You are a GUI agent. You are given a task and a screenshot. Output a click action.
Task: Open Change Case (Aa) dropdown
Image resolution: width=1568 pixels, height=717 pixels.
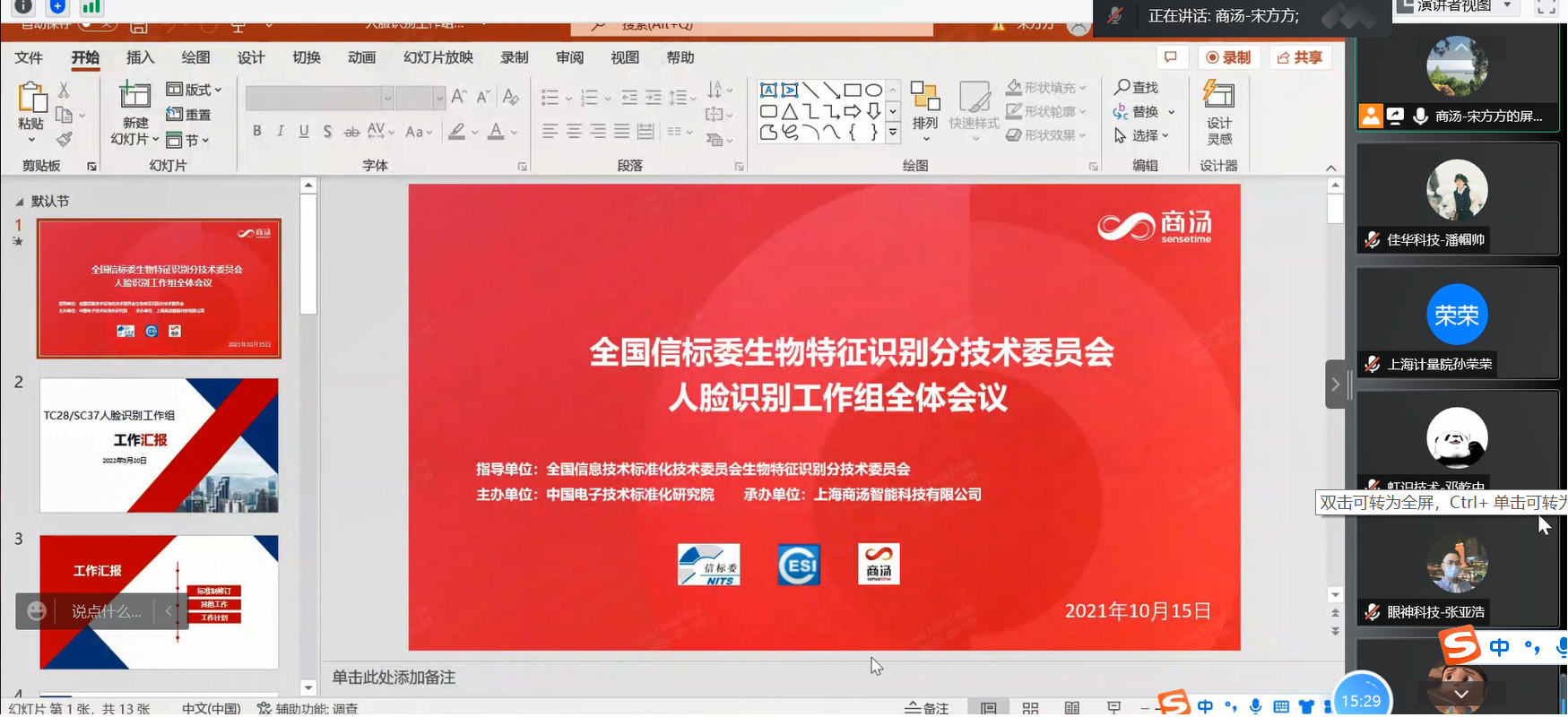(419, 132)
